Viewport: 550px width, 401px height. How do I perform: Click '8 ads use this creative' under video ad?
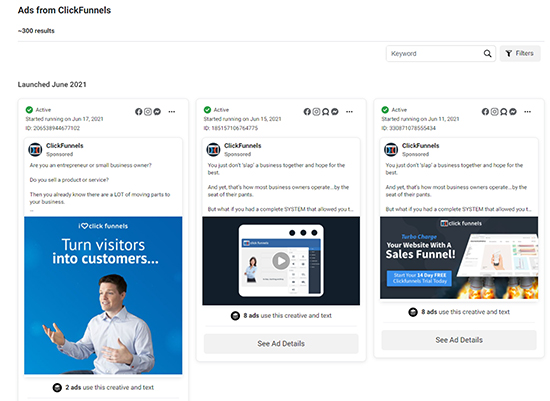(x=287, y=315)
